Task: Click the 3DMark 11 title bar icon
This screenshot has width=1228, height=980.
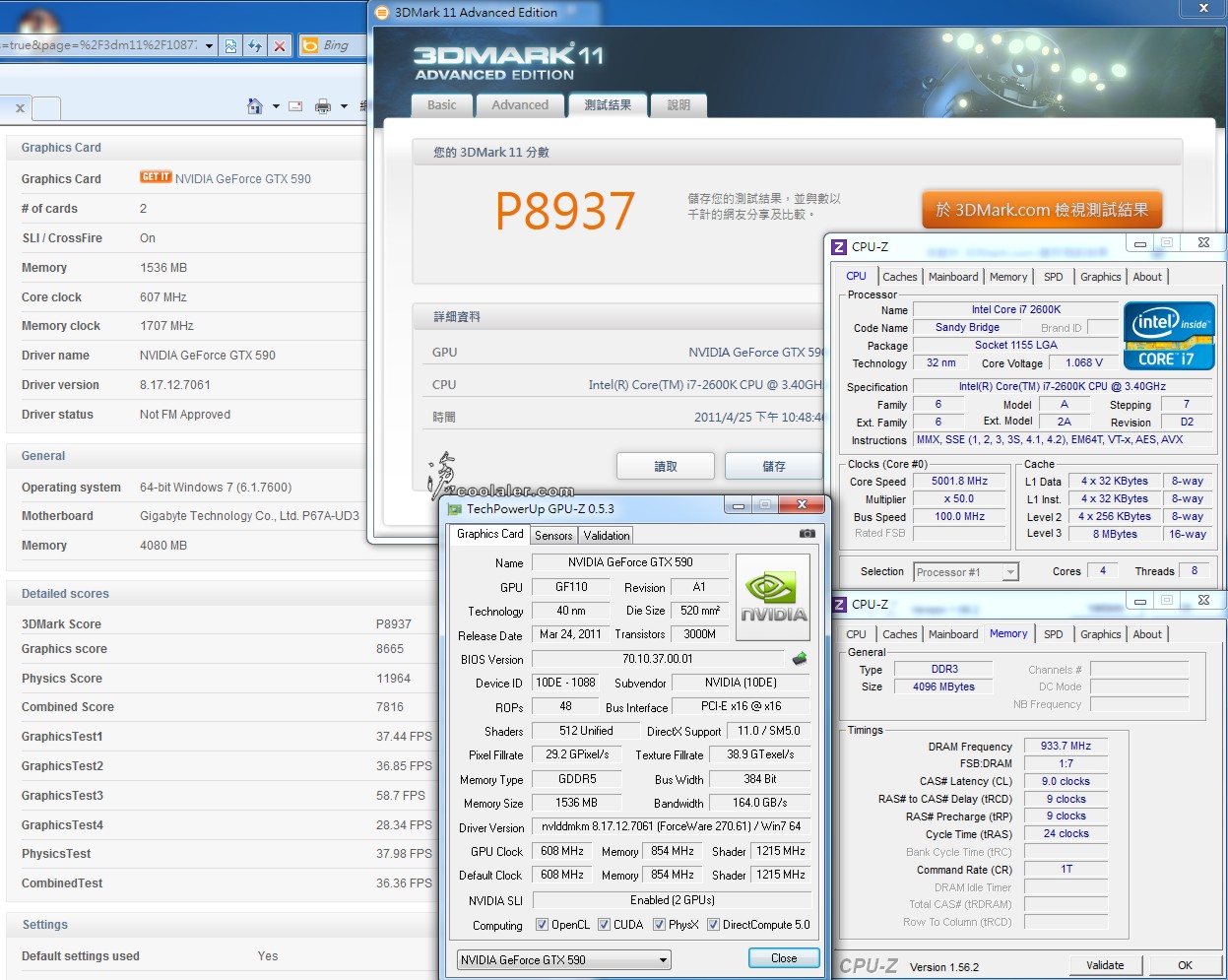Action: click(x=382, y=13)
